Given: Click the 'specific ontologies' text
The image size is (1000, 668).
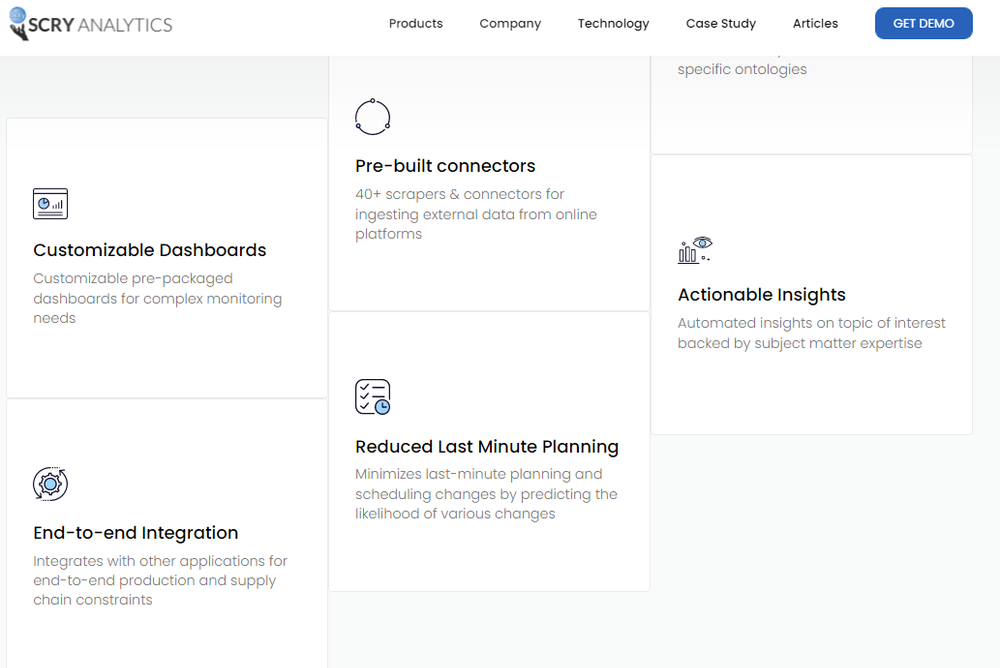Looking at the screenshot, I should 742,70.
